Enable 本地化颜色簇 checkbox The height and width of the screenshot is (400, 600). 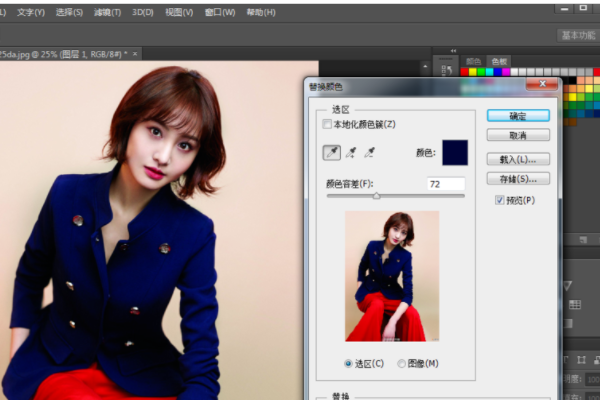tap(327, 124)
